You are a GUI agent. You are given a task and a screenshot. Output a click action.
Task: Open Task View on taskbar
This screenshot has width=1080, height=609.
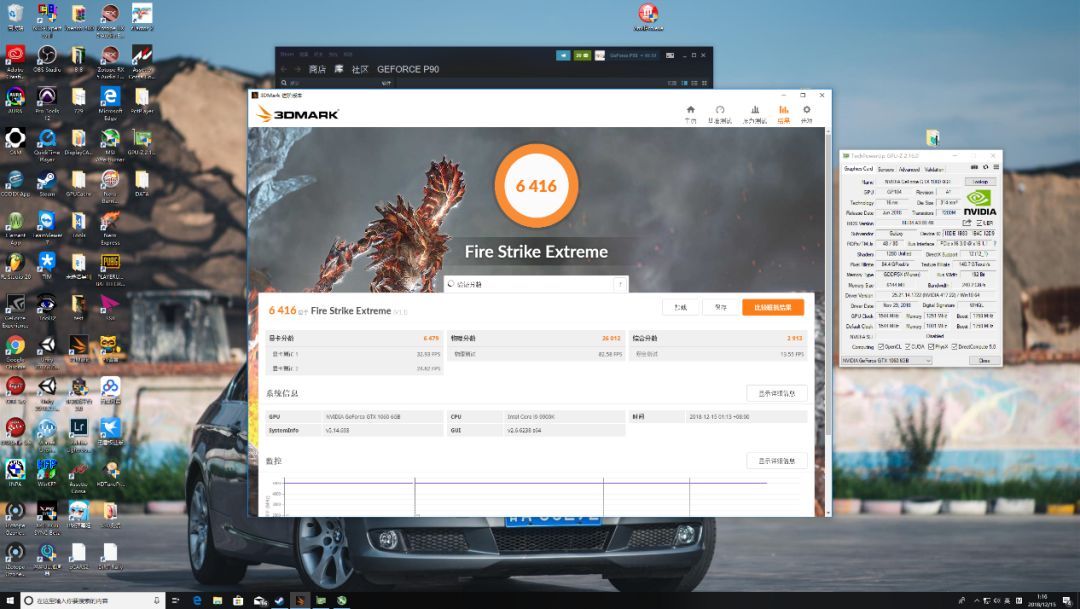176,601
